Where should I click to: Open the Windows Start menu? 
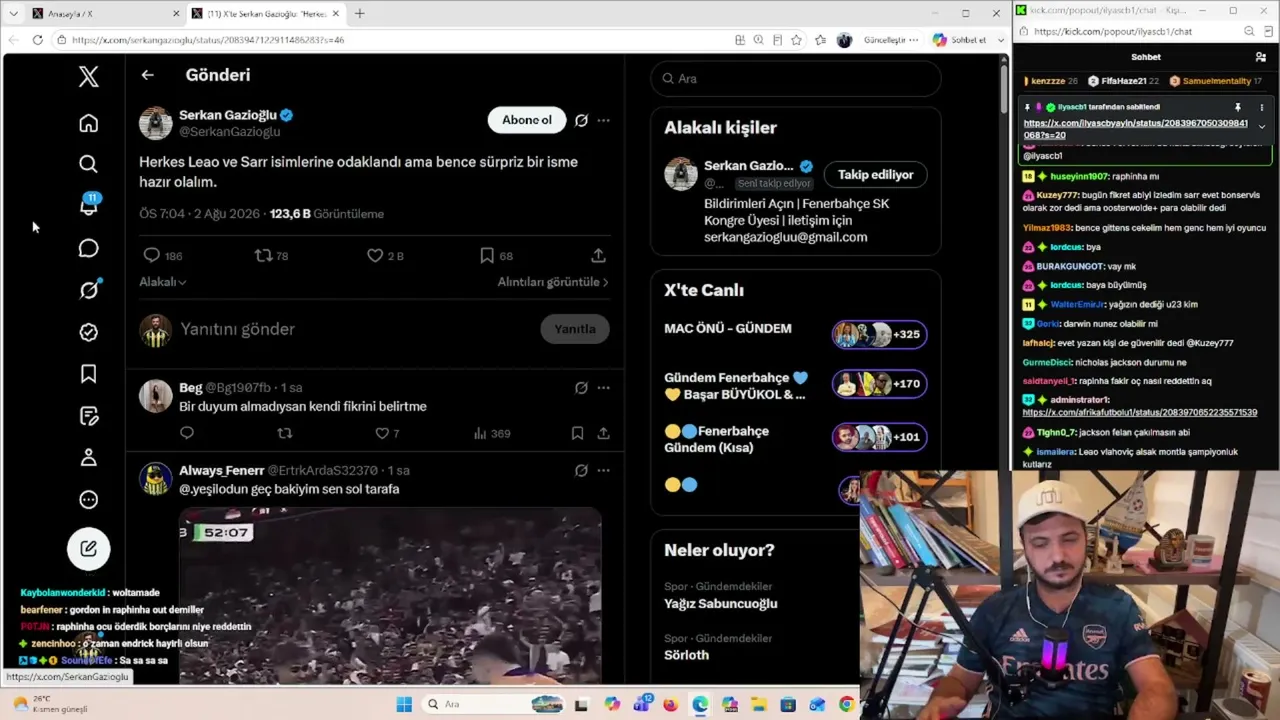click(404, 704)
